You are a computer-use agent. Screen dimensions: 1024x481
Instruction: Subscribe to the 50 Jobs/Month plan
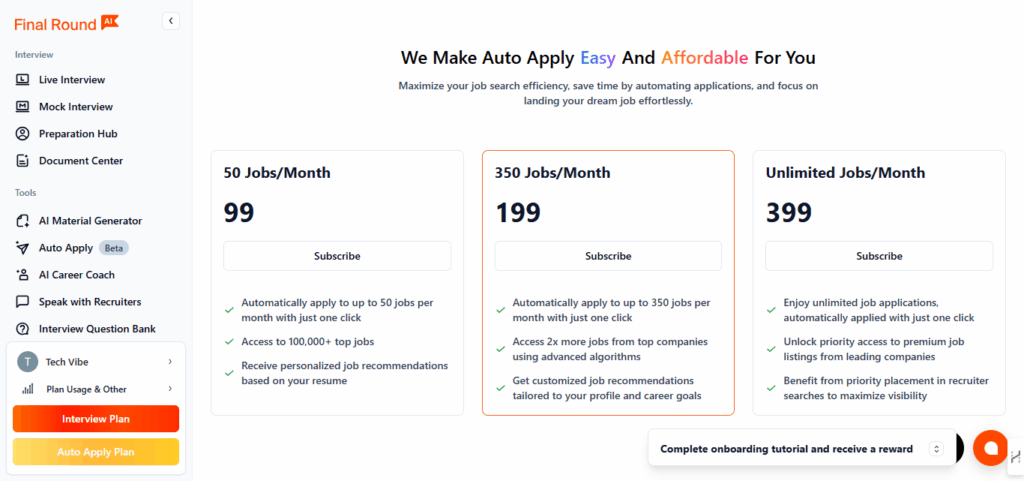337,256
